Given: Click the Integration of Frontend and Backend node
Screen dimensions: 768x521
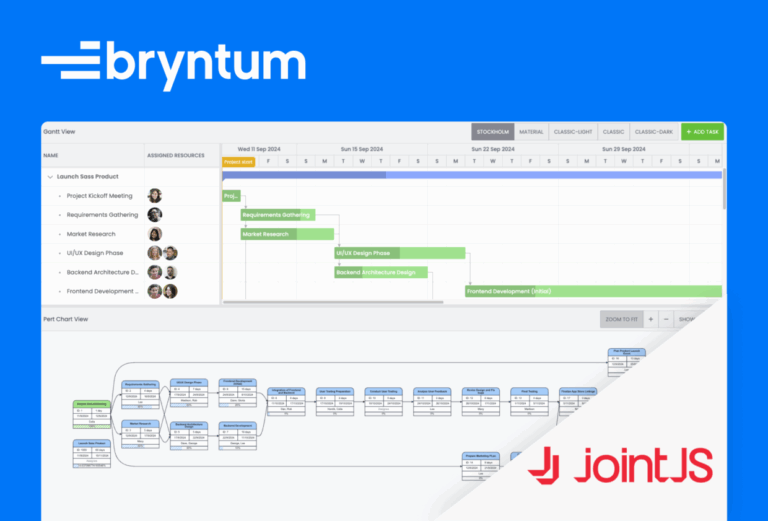Looking at the screenshot, I should coord(286,402).
